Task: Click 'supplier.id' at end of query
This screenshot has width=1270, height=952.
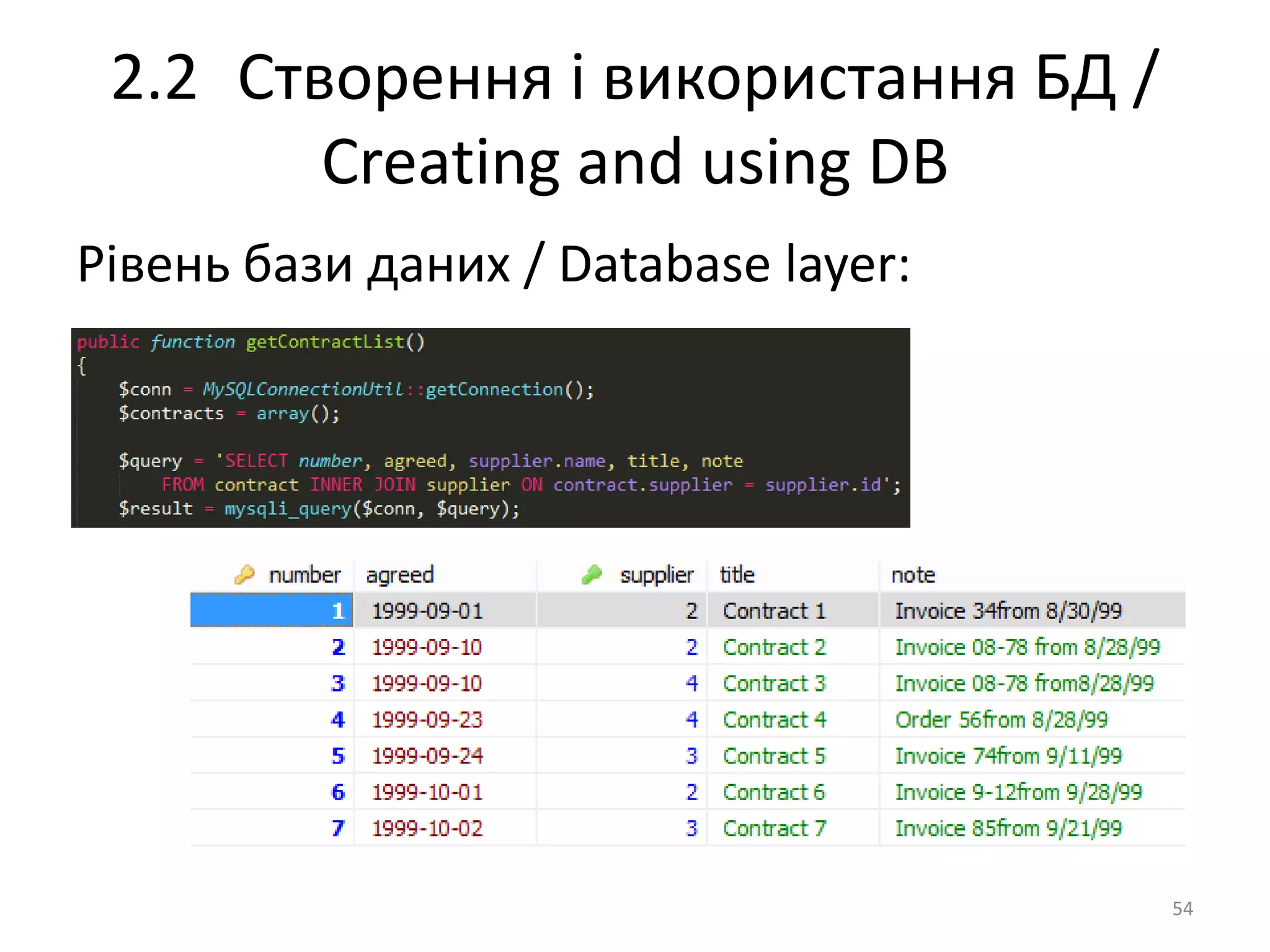Action: [x=823, y=484]
